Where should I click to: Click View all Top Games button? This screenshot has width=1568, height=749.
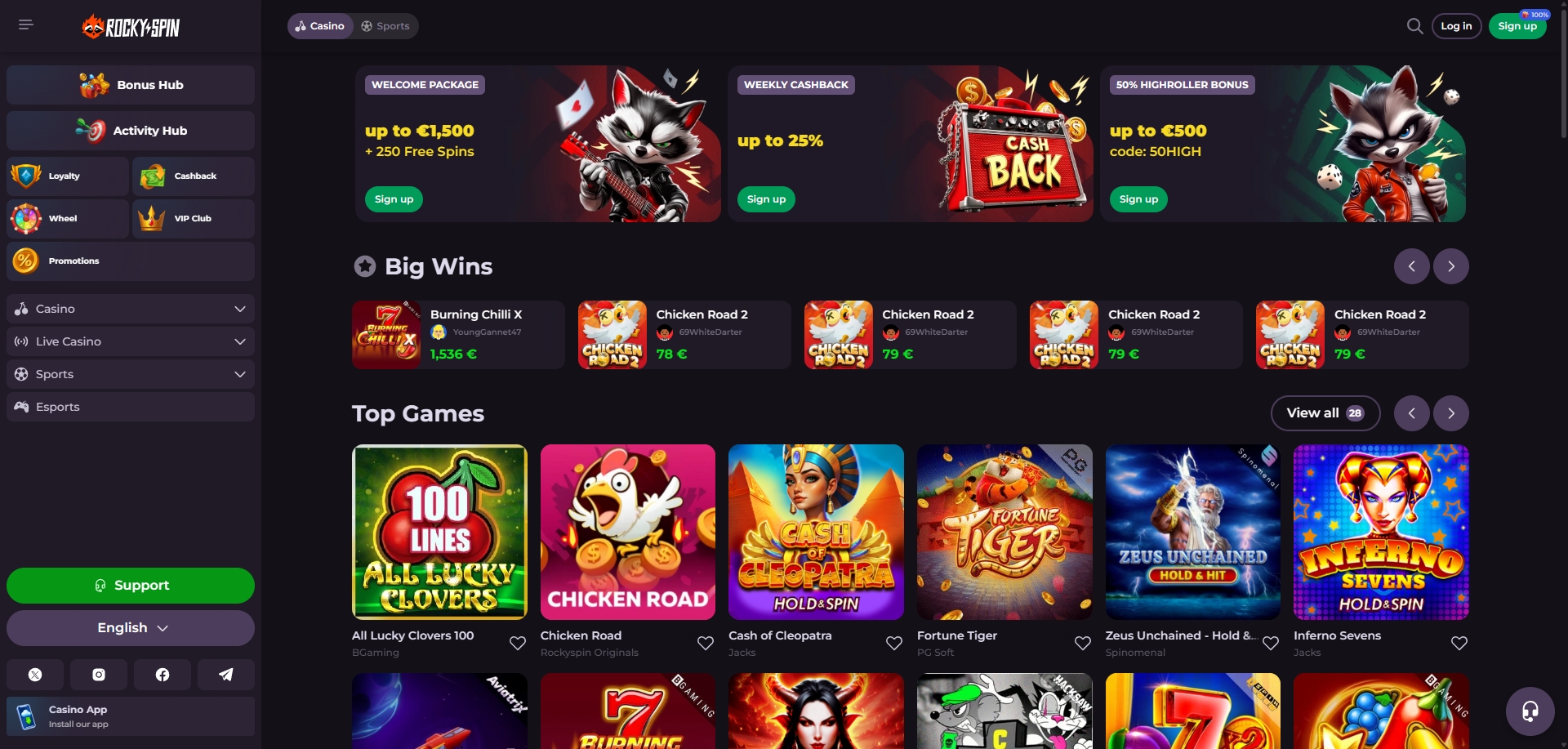(x=1325, y=413)
